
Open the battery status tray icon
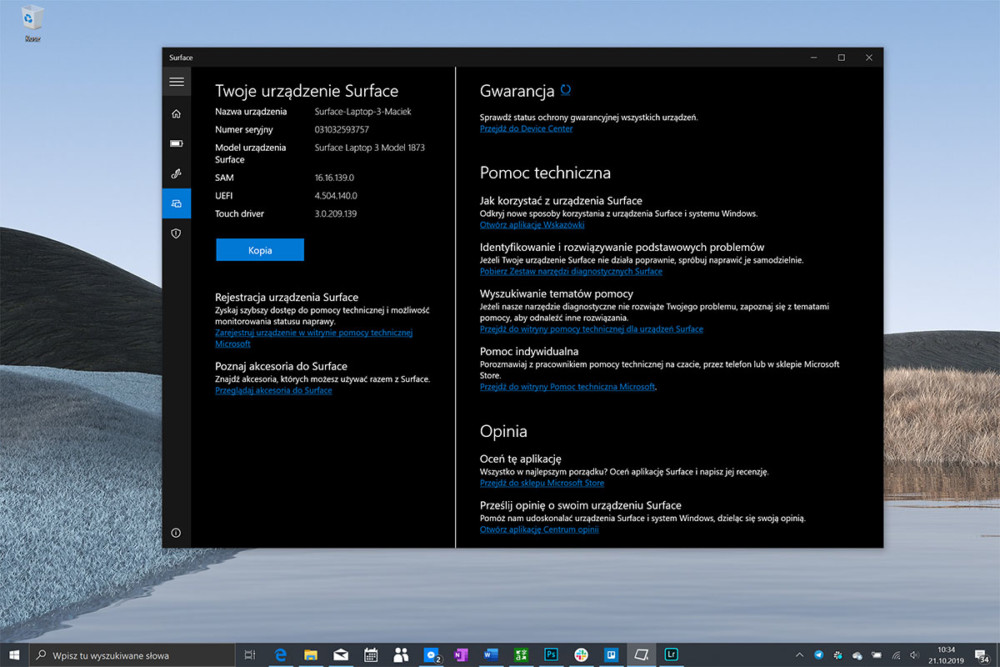[x=876, y=656]
